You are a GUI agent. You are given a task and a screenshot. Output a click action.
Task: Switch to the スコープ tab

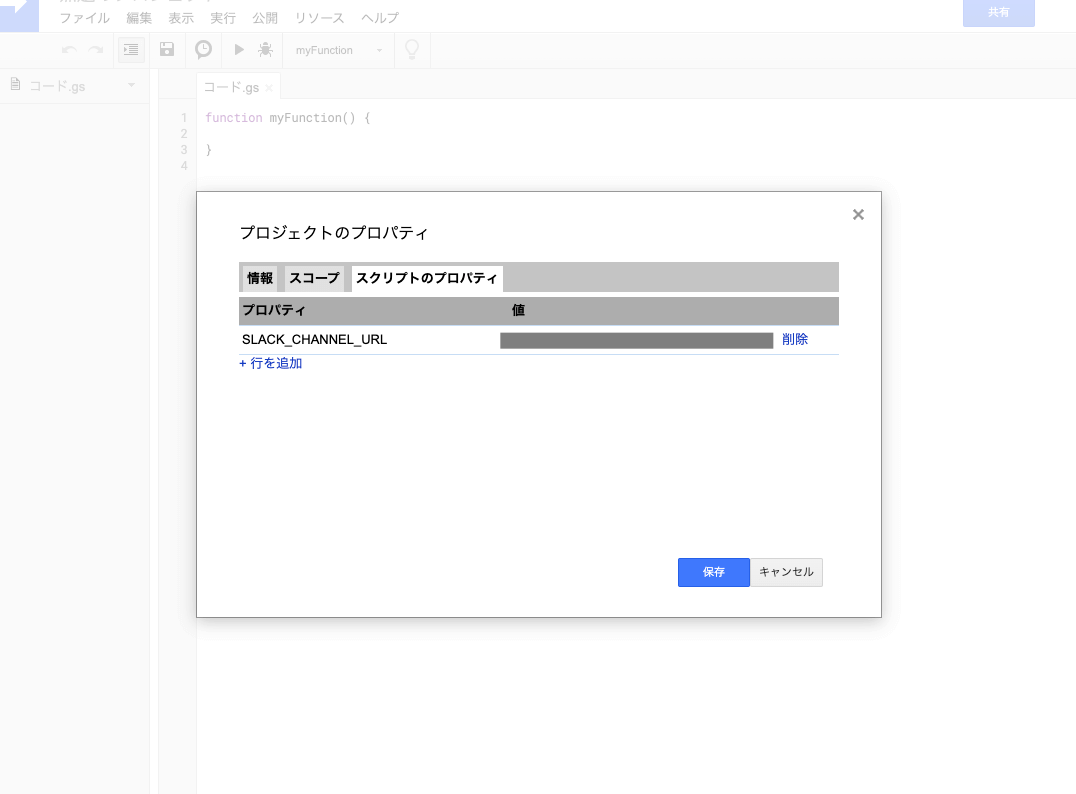click(315, 278)
